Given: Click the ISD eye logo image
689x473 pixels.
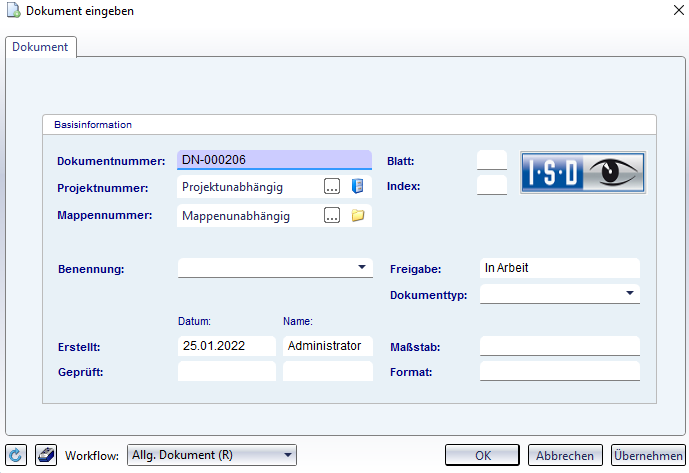Looking at the screenshot, I should 583,172.
